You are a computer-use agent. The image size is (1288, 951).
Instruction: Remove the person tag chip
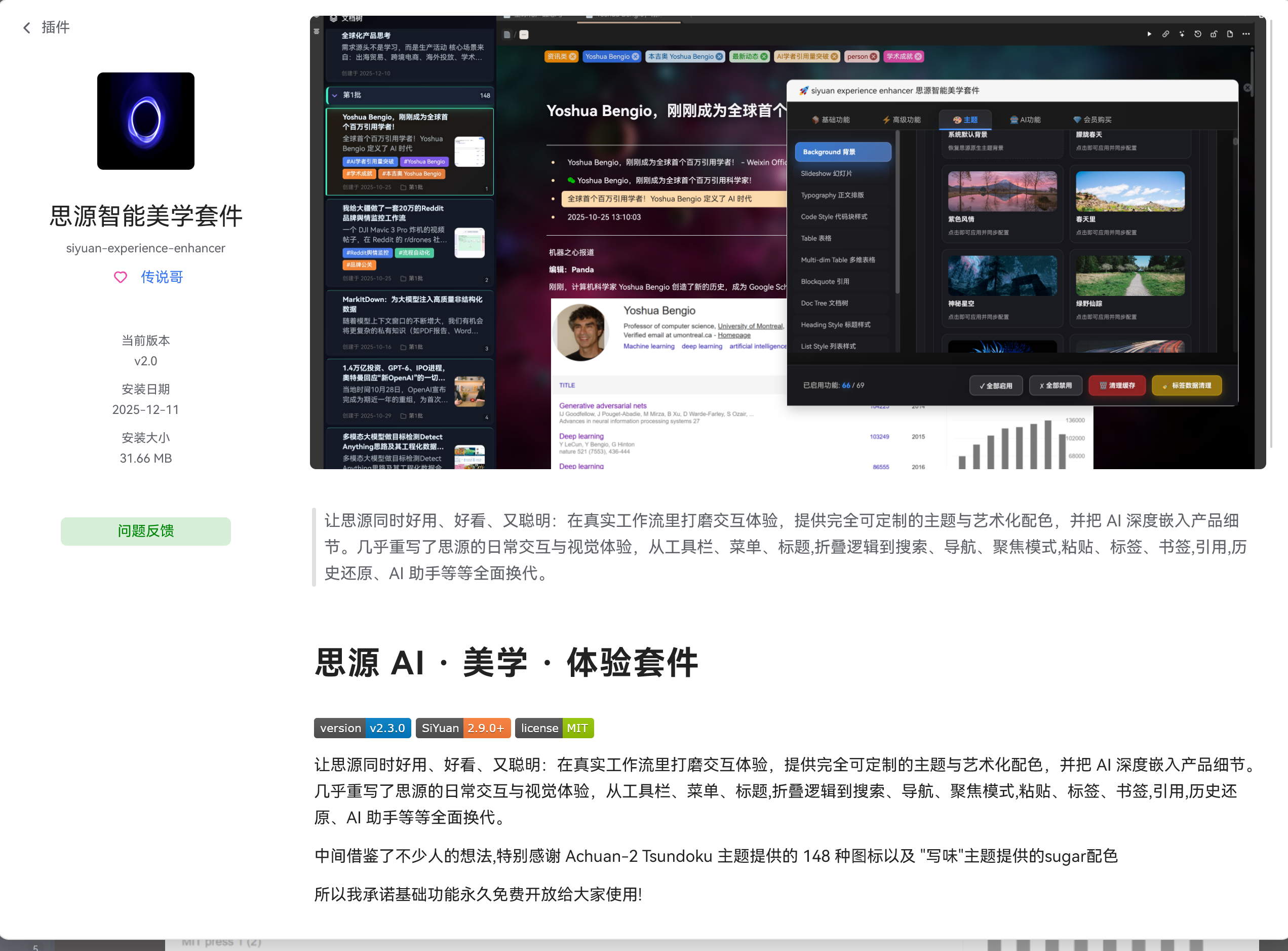874,56
